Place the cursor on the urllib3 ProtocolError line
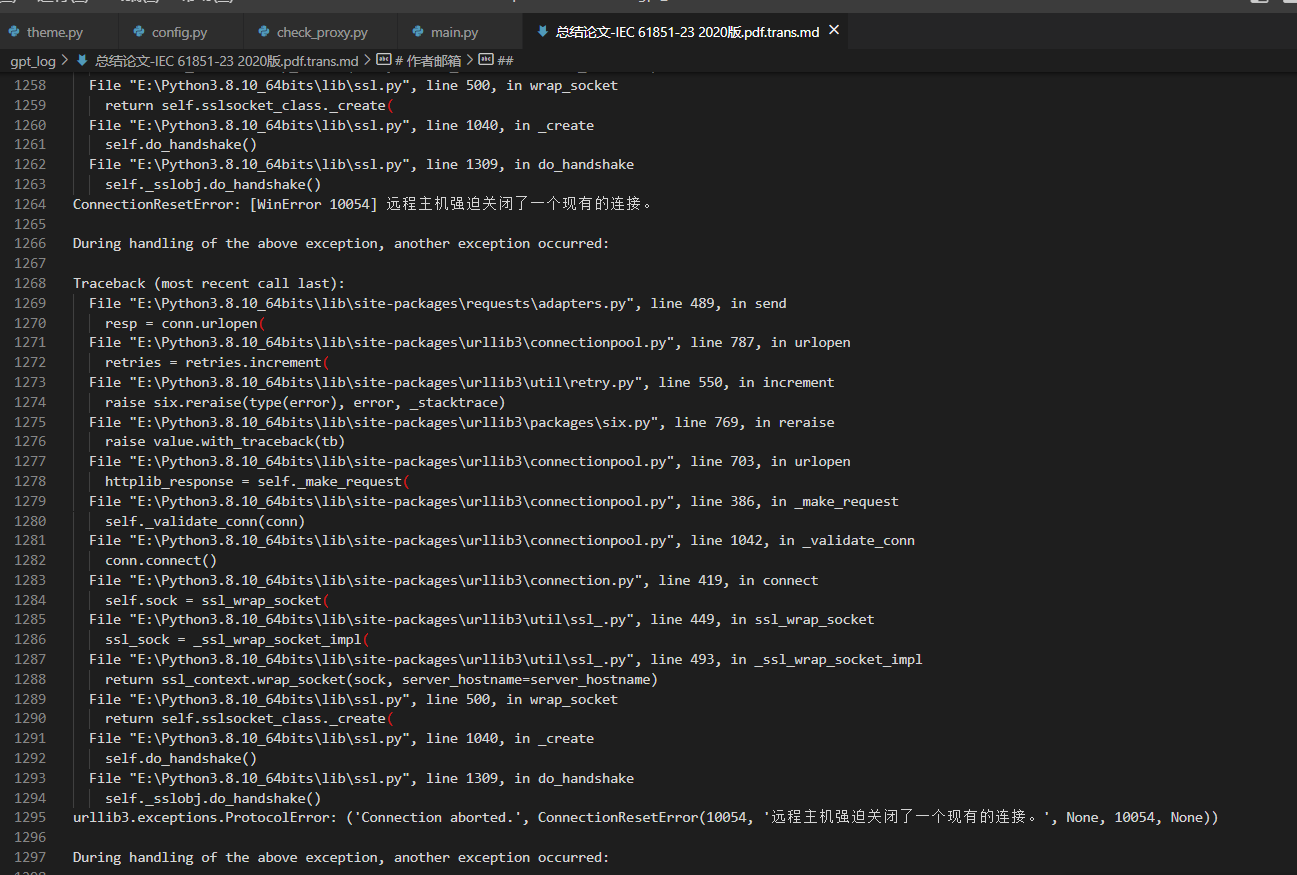Image resolution: width=1297 pixels, height=875 pixels. point(646,818)
